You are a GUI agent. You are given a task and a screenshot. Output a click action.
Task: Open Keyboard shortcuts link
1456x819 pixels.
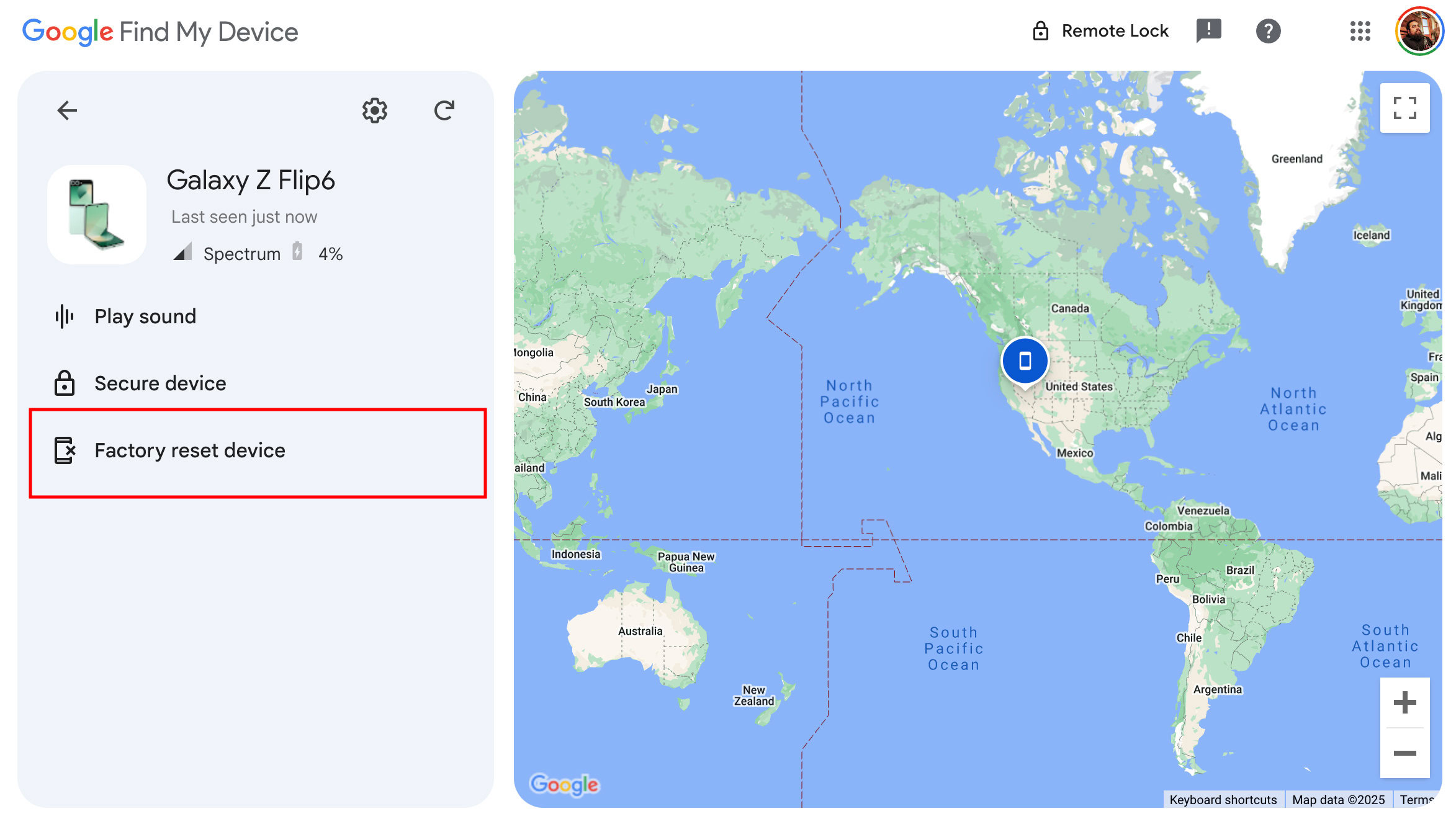[x=1223, y=799]
